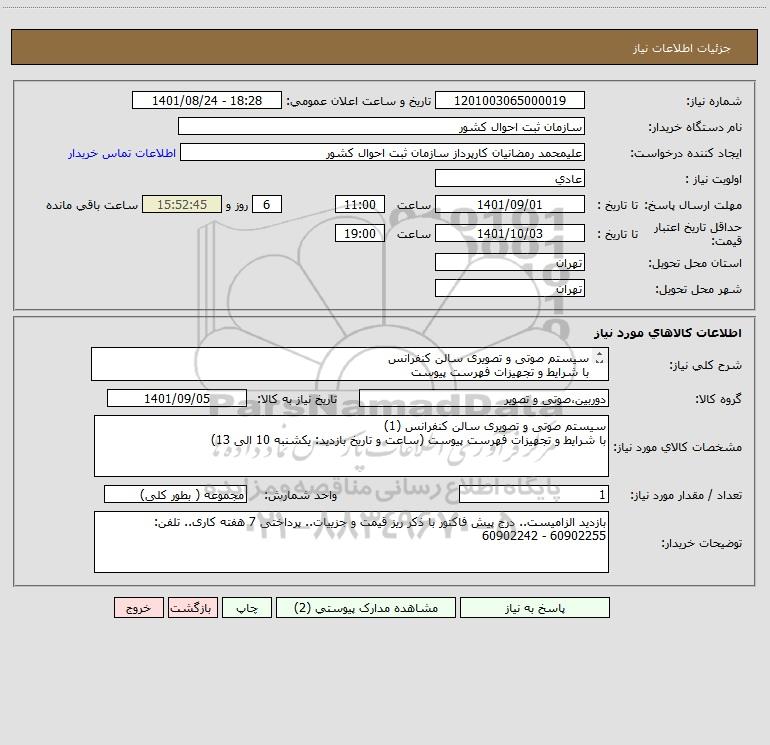
Task: Click the label شهر محل تحویل
Action: 699,290
